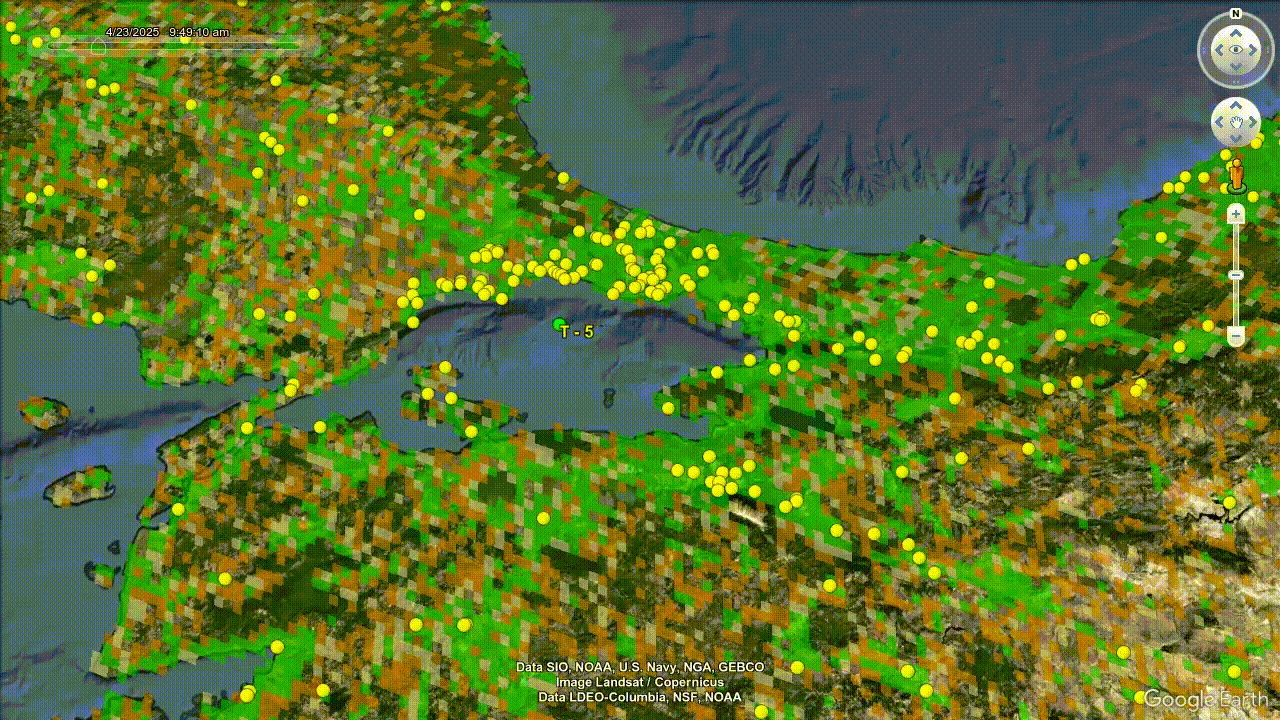
Task: Click the Image Landsat / Copernicus attribution
Action: [640, 682]
